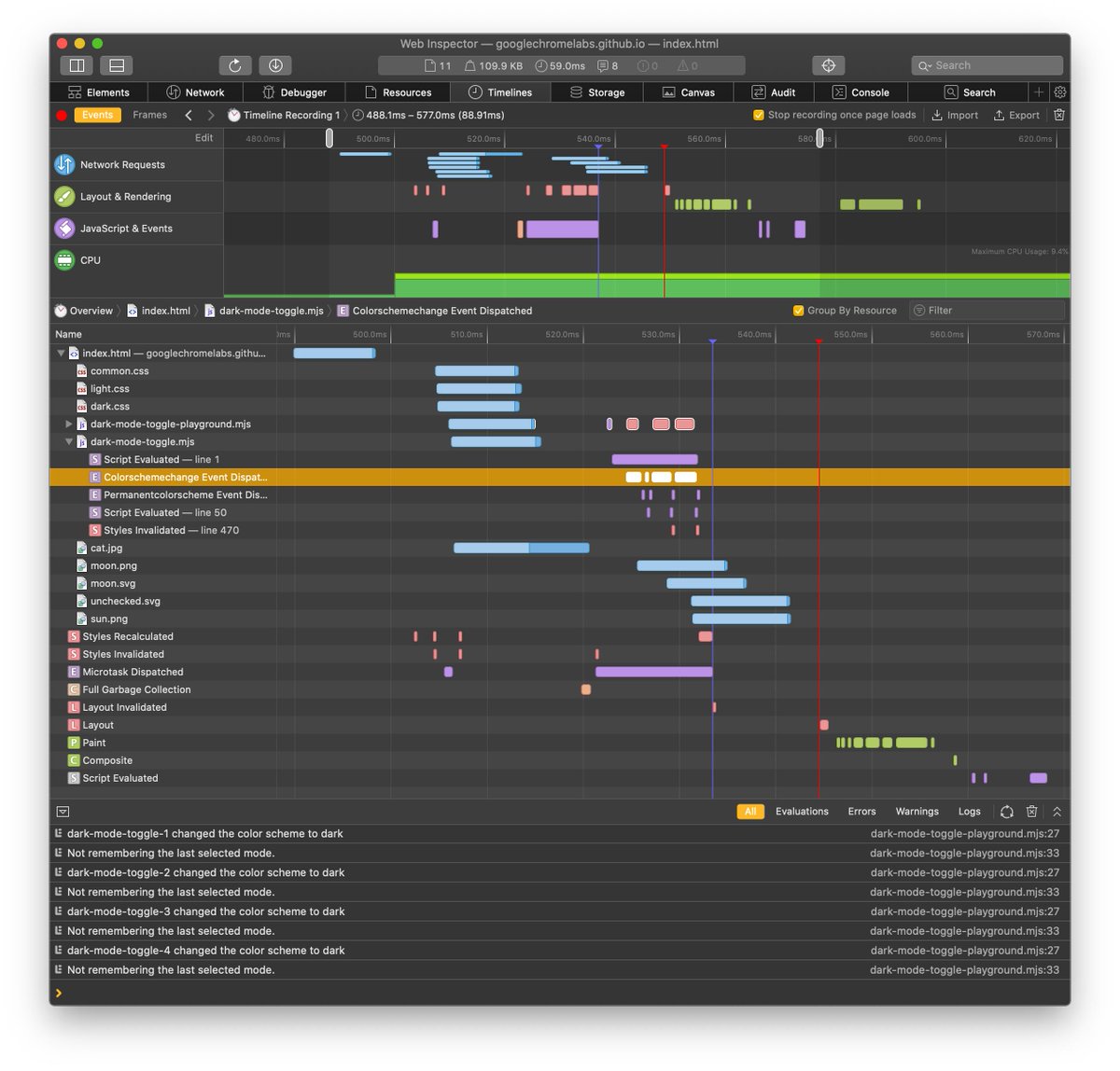
Task: Start element selection with crosshair icon
Action: coord(828,65)
